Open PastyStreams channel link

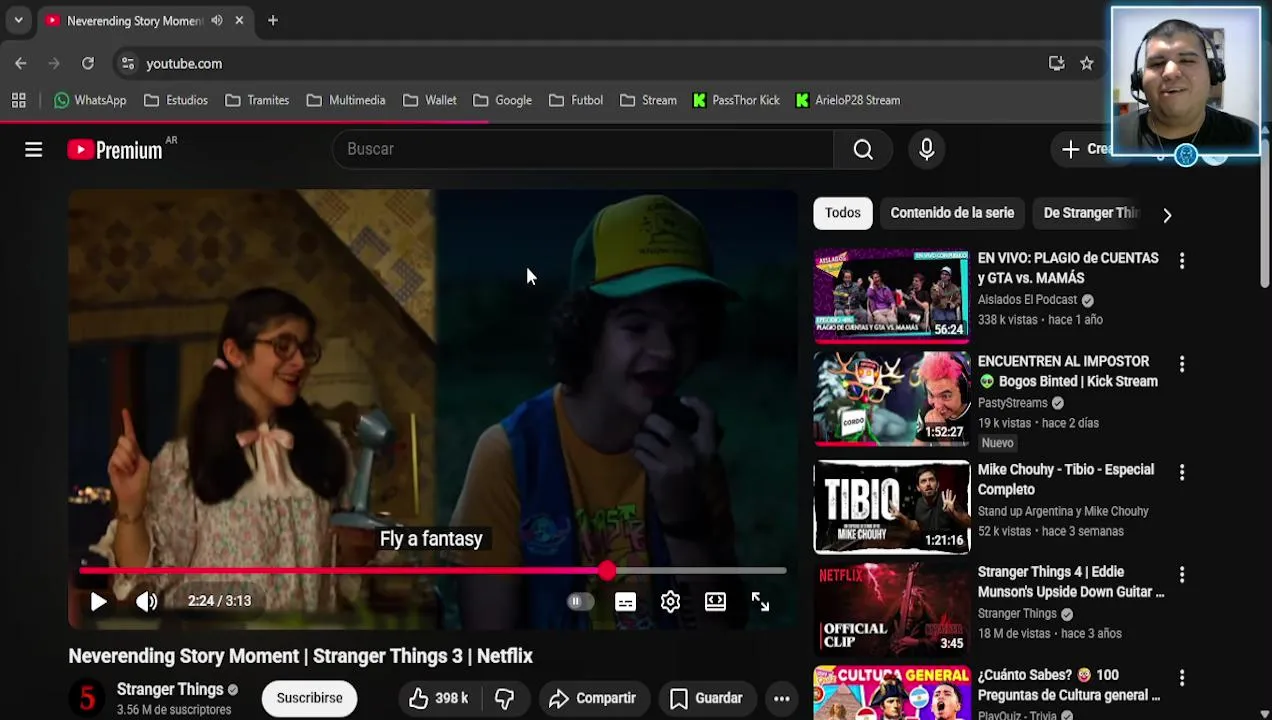point(1012,403)
